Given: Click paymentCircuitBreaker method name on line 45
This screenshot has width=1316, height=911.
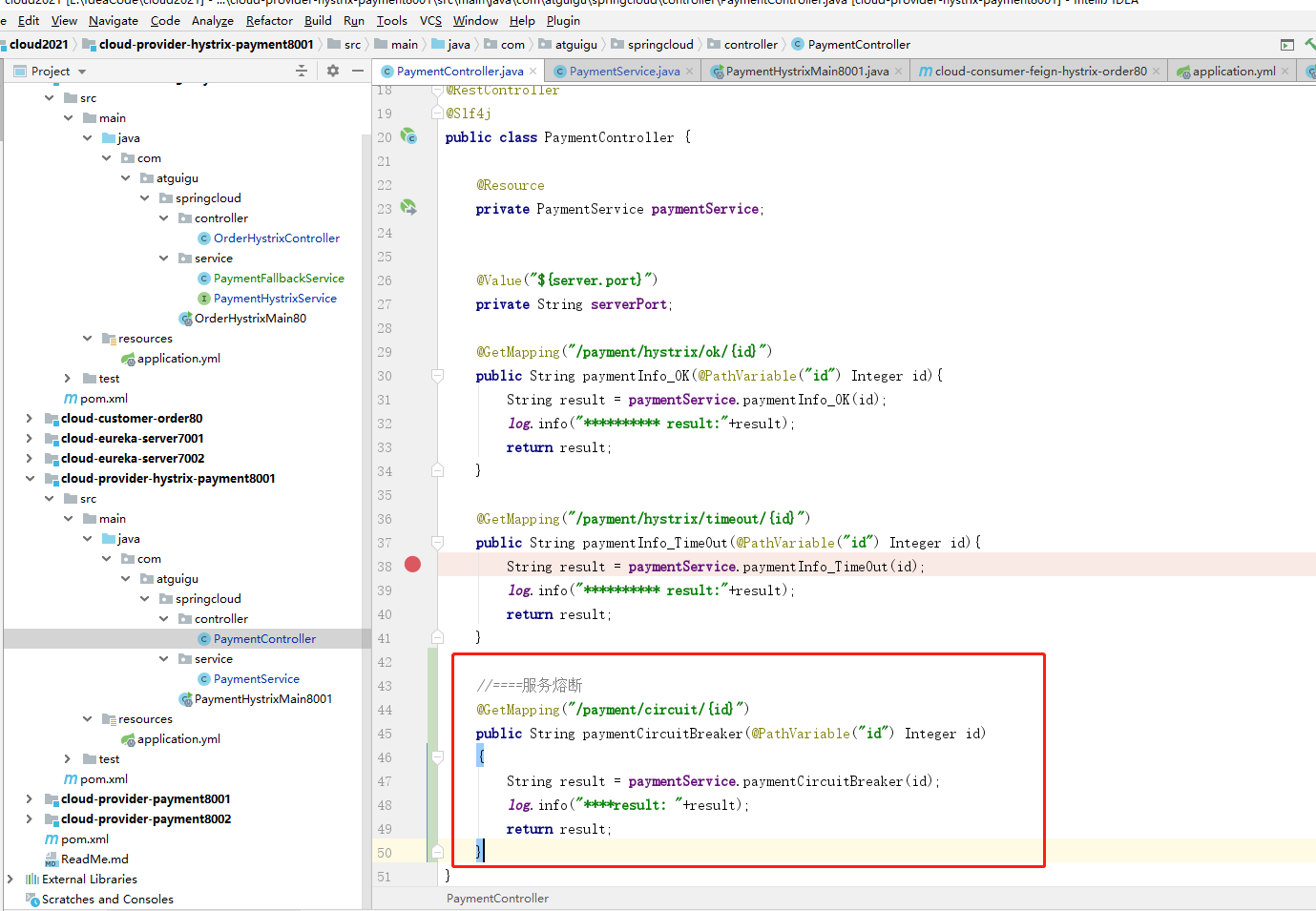Looking at the screenshot, I should tap(662, 734).
